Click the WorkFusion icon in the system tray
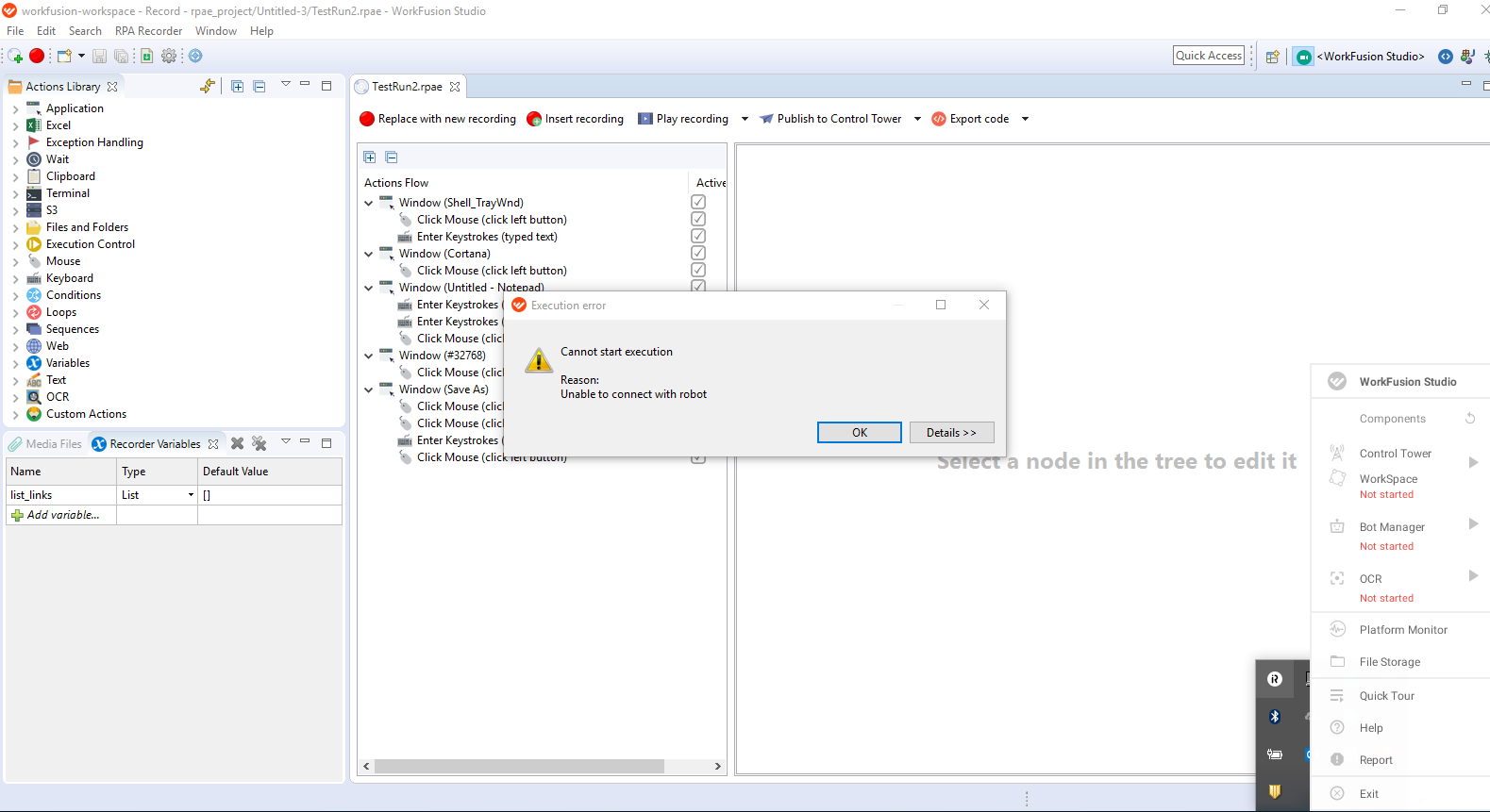 pyautogui.click(x=1275, y=679)
